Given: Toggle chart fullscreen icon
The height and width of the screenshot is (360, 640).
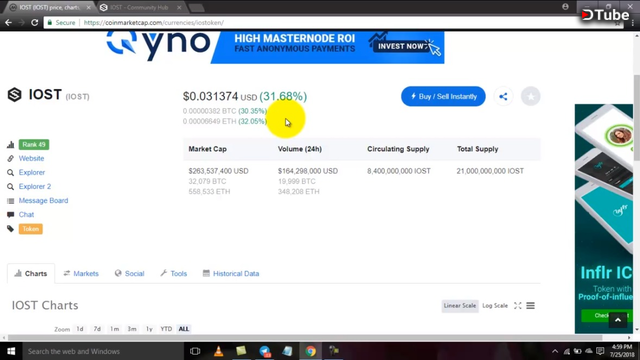Looking at the screenshot, I should click(518, 306).
